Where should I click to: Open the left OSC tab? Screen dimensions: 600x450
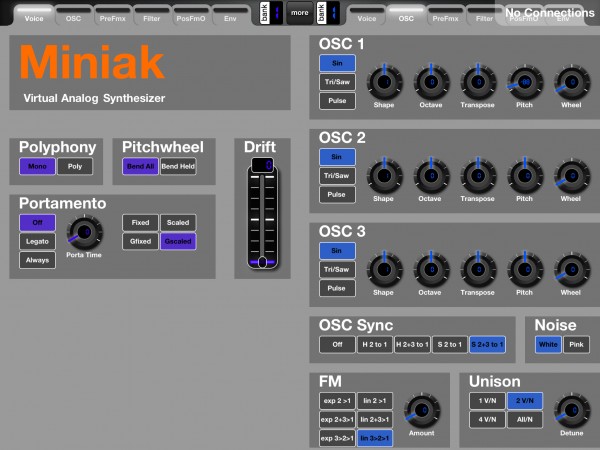[73, 15]
